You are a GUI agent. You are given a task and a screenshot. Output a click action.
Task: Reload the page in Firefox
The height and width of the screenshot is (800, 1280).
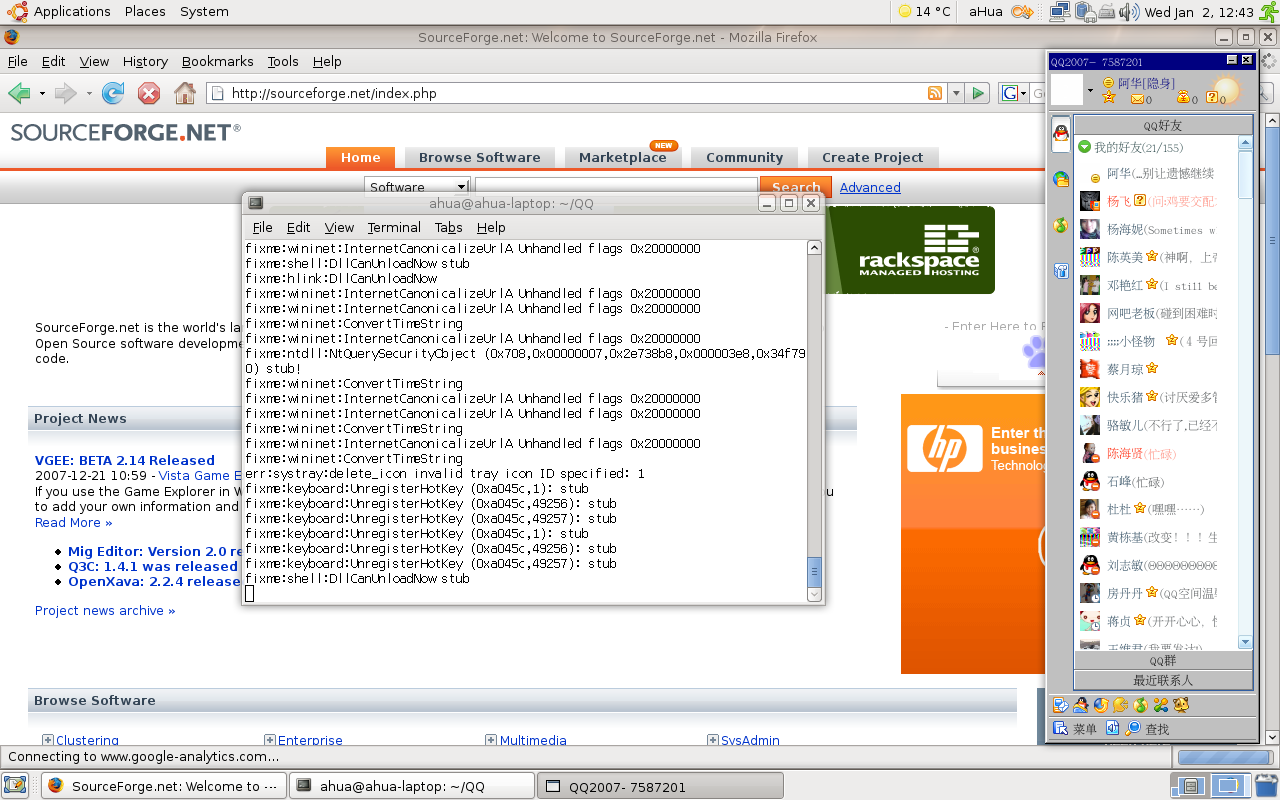[113, 93]
